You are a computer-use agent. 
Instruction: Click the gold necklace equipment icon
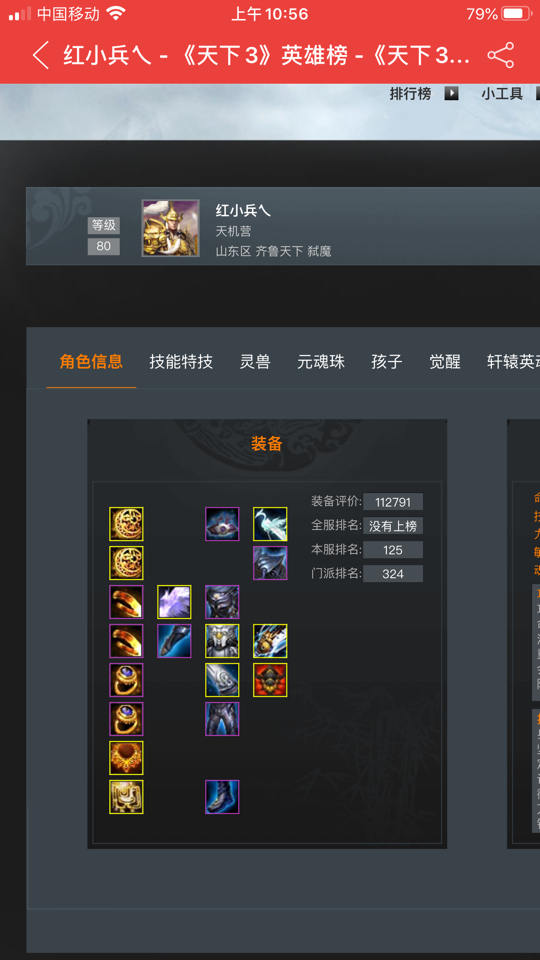coord(126,758)
